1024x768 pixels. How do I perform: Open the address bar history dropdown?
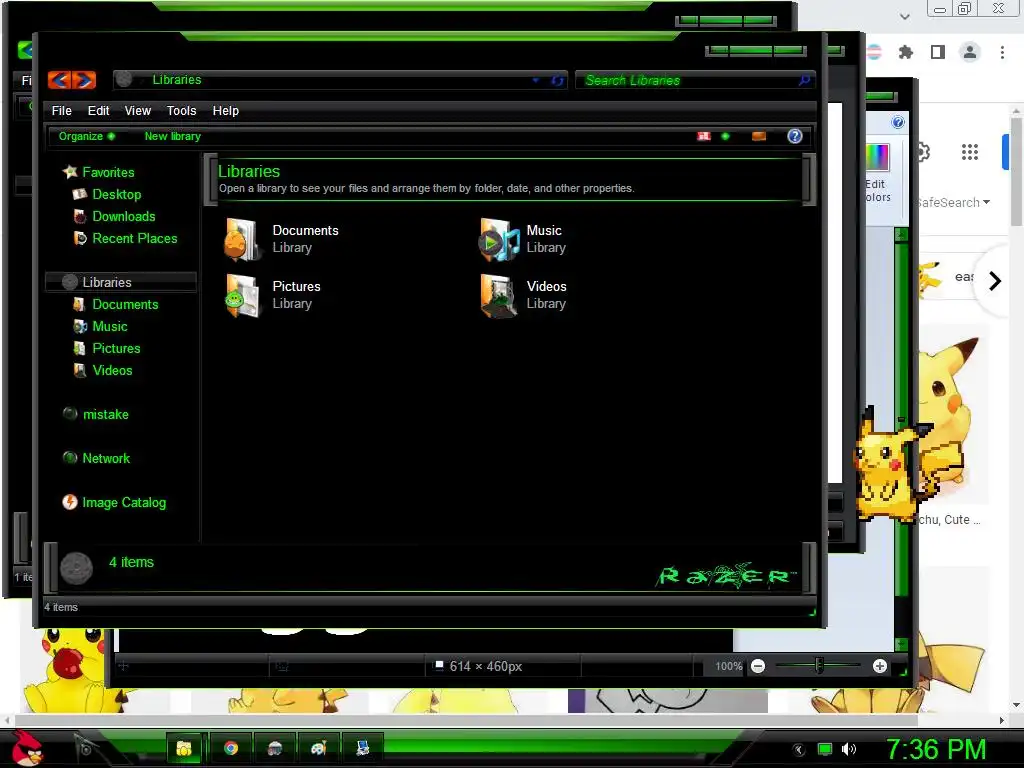(x=536, y=80)
